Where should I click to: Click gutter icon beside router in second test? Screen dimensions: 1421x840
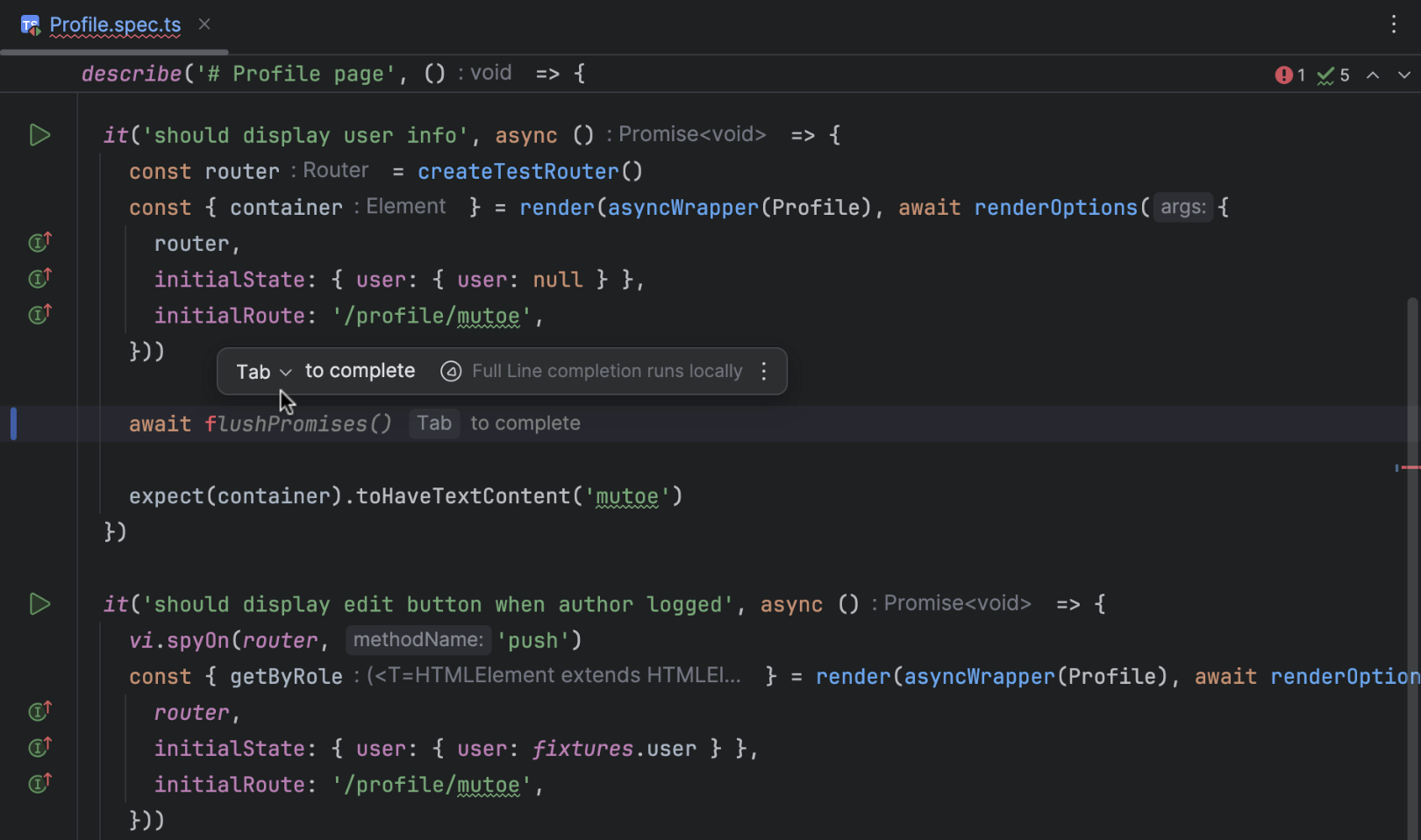pyautogui.click(x=39, y=711)
